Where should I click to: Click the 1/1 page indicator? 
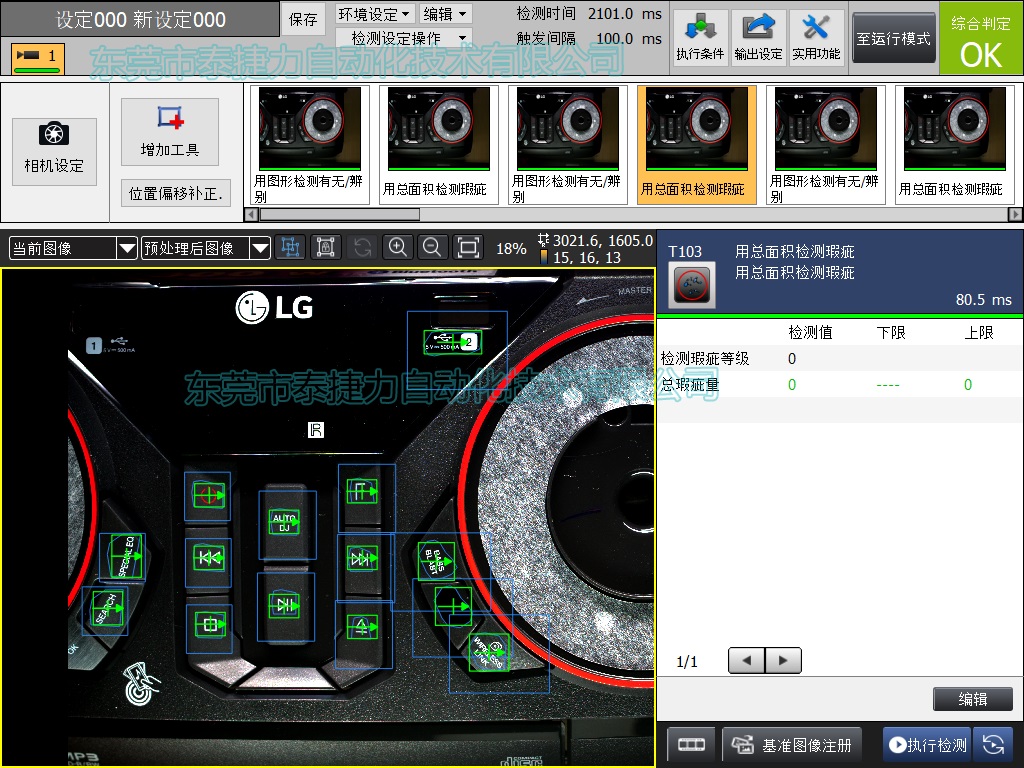coord(687,662)
